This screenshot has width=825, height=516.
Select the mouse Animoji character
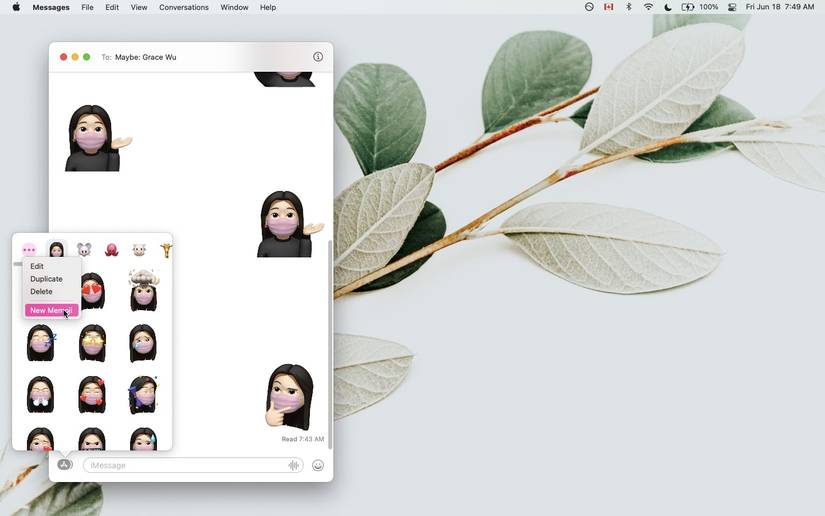84,249
